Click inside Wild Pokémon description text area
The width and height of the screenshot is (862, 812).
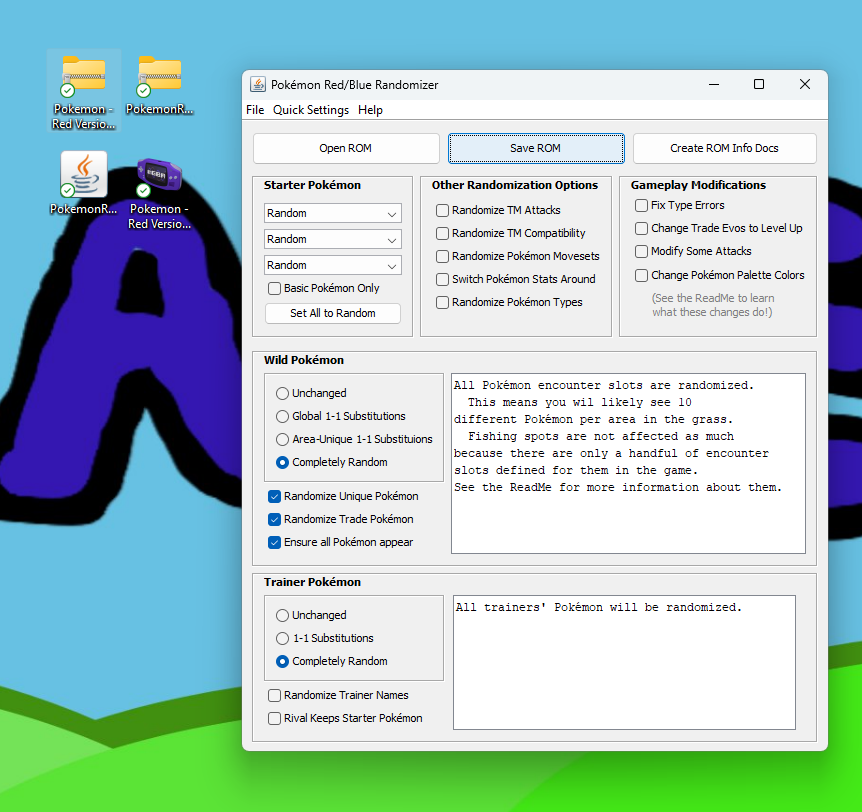(x=628, y=463)
